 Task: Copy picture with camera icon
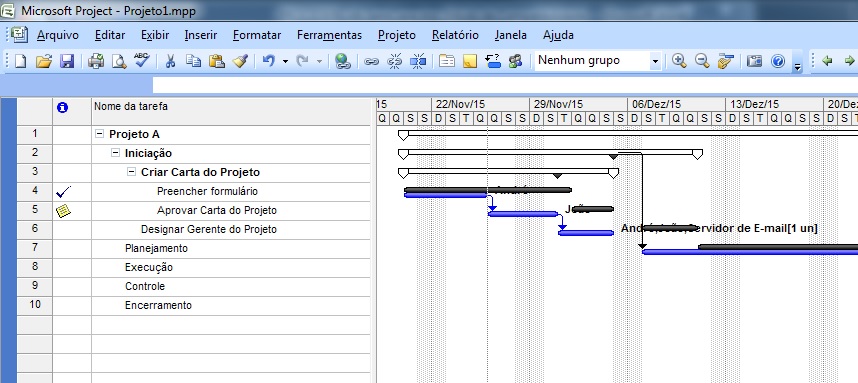(x=755, y=61)
